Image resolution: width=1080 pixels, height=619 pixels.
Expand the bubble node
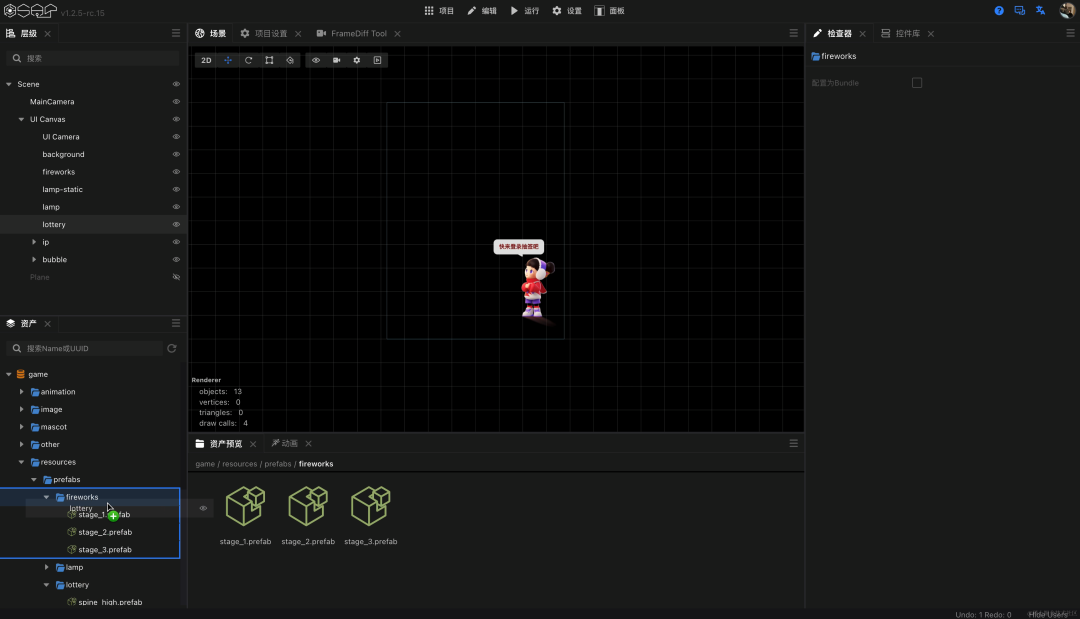click(34, 260)
